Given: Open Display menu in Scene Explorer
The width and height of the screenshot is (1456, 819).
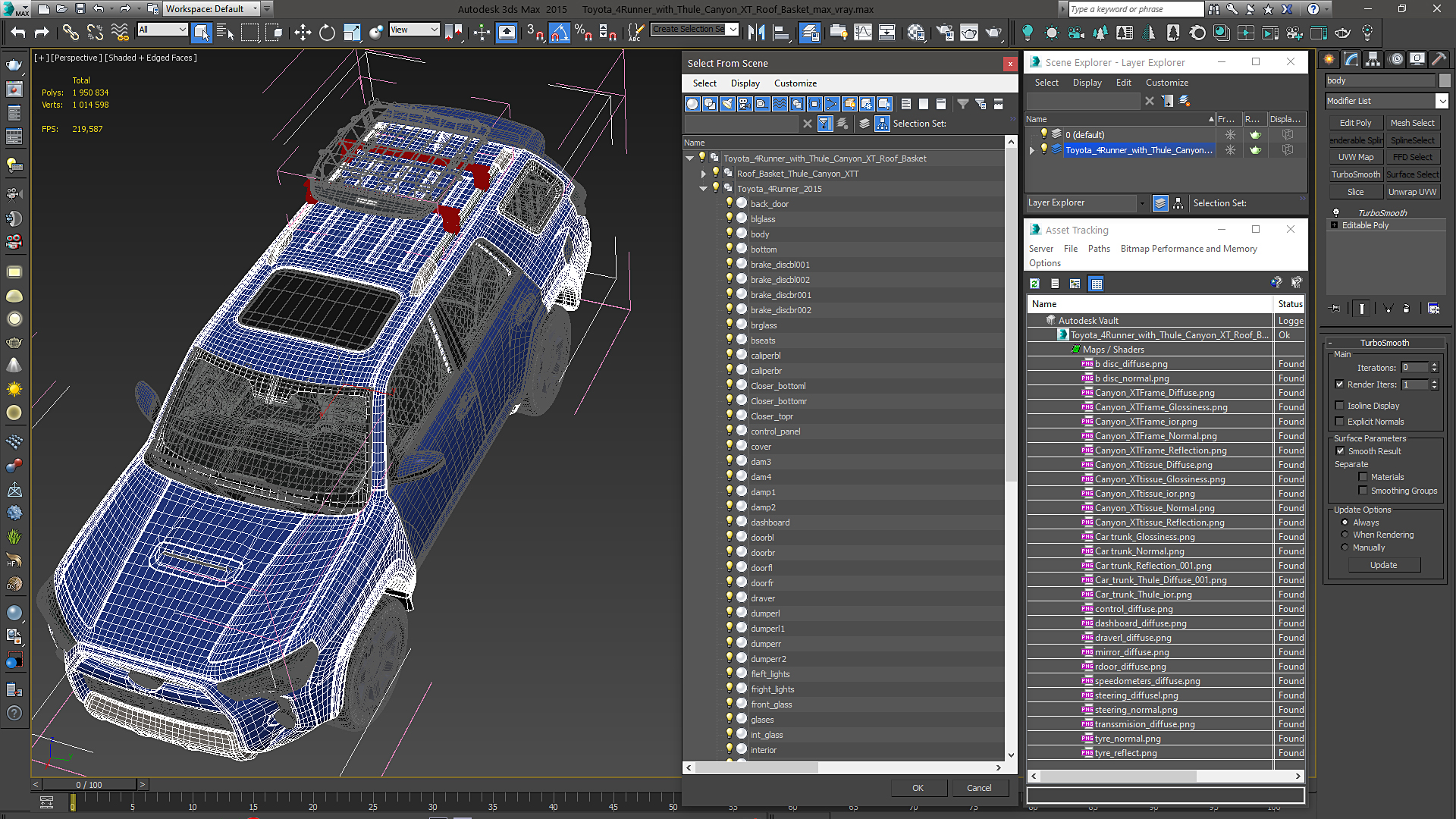Looking at the screenshot, I should tap(1087, 83).
